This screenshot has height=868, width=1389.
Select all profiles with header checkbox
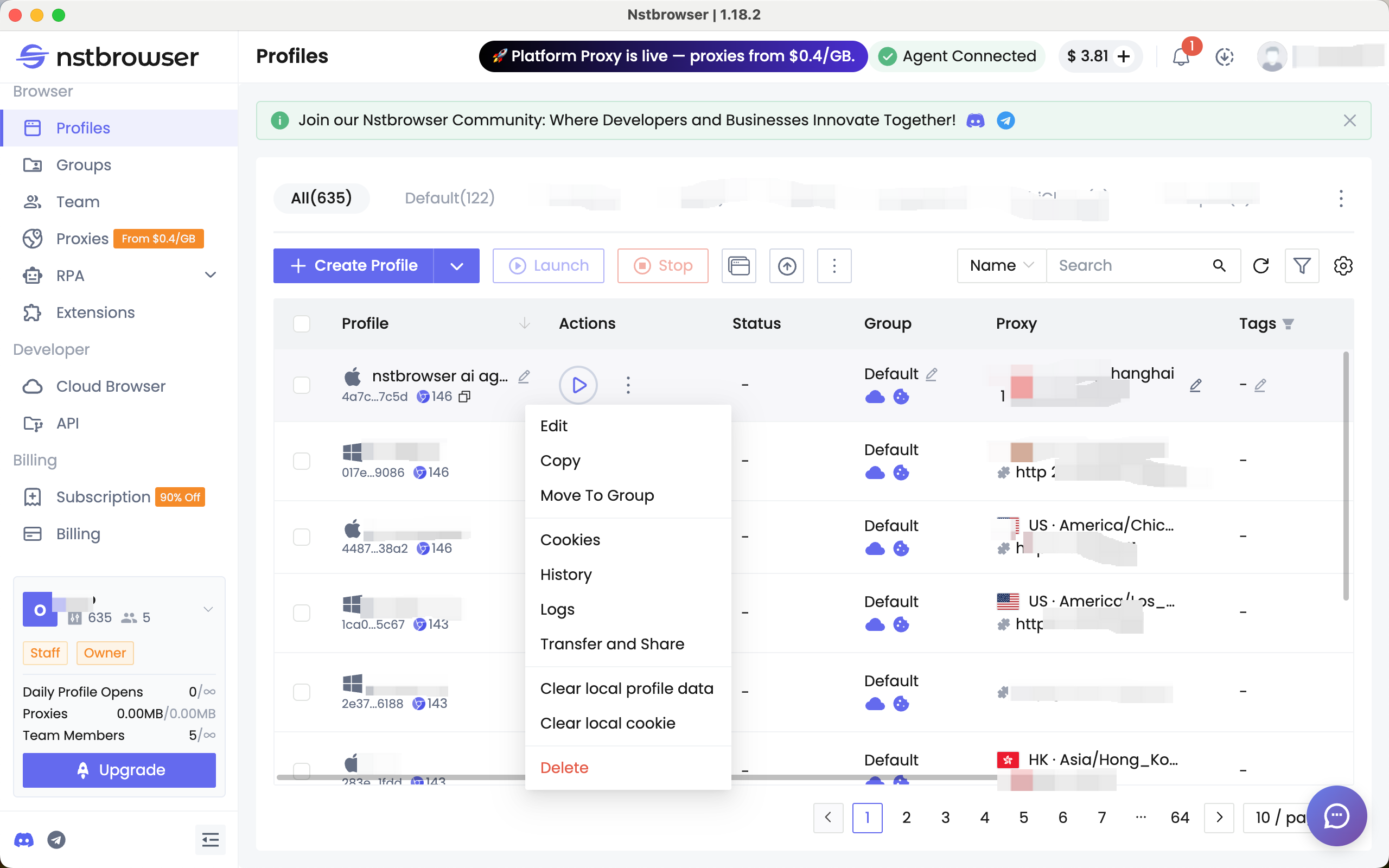(302, 323)
